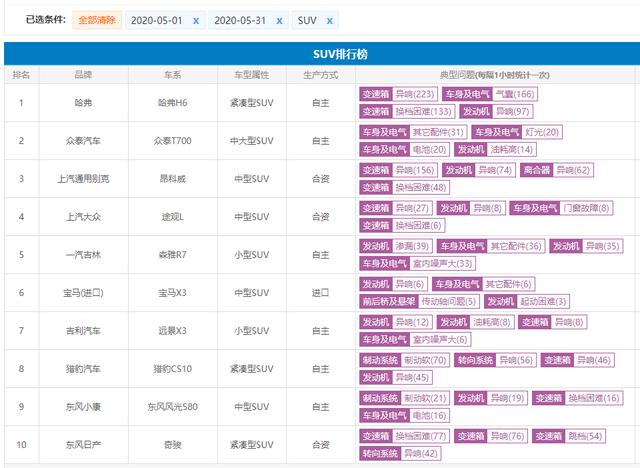Click the 车身及电气 门窗故障(8) tag
Image resolution: width=640 pixels, height=468 pixels.
point(561,208)
